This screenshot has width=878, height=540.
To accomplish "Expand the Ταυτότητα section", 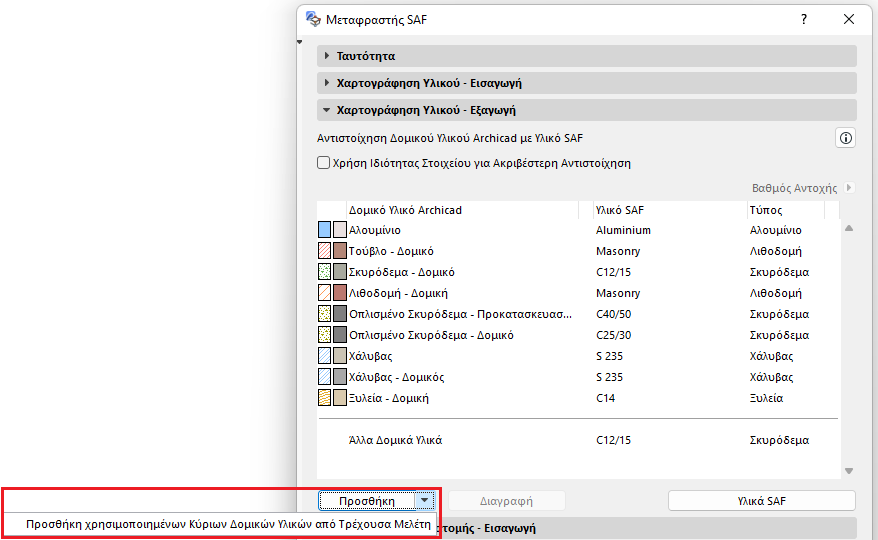I will tap(327, 56).
